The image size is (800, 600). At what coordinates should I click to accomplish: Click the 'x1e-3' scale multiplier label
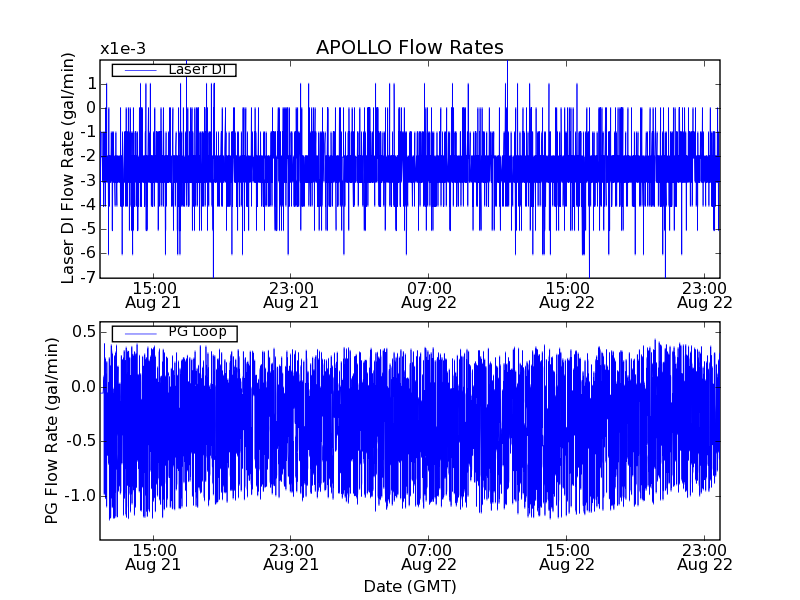click(x=123, y=49)
